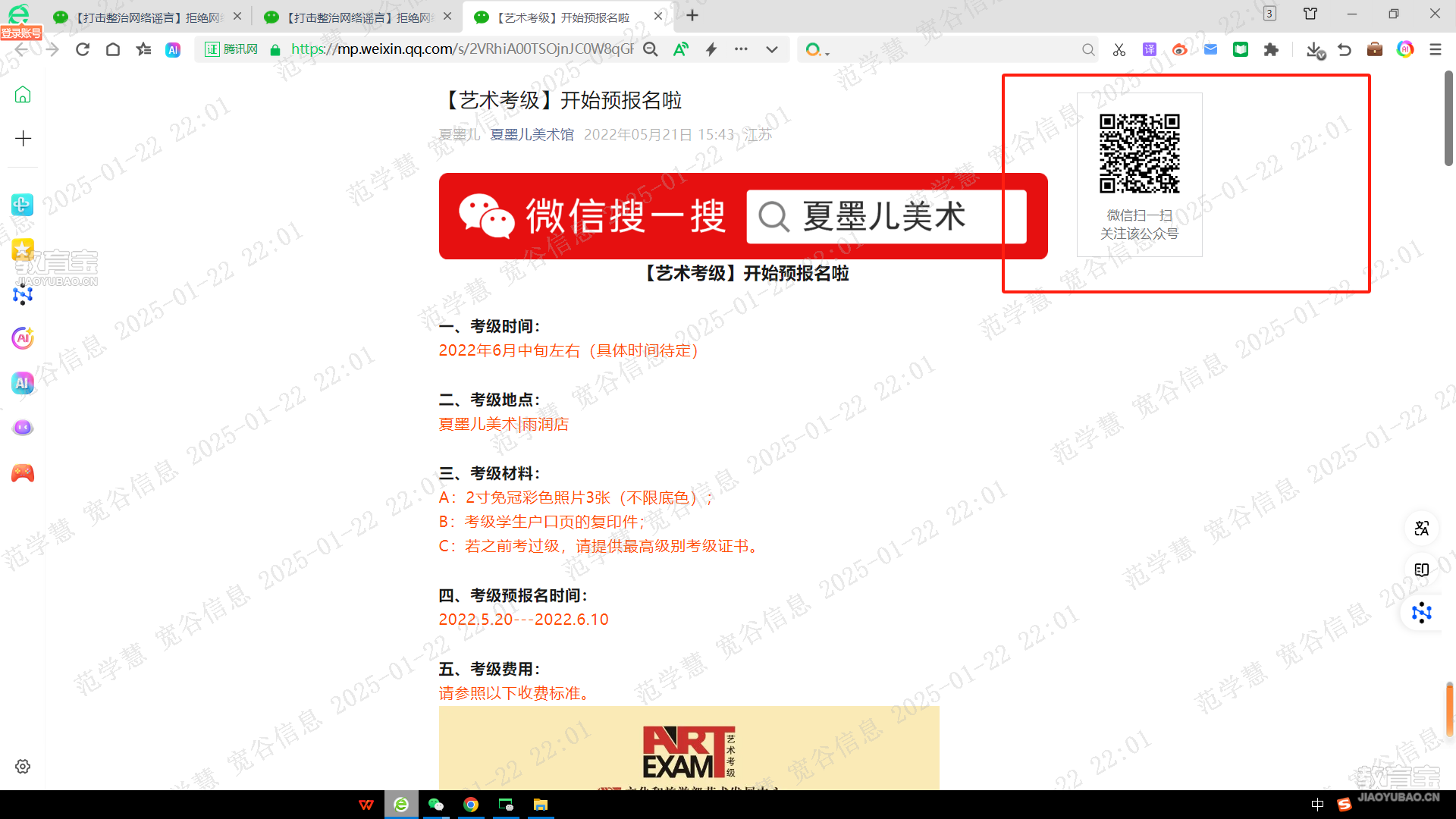Click the 腾讯网 site certificate badge
Screen dimensions: 1456x819
pos(232,50)
